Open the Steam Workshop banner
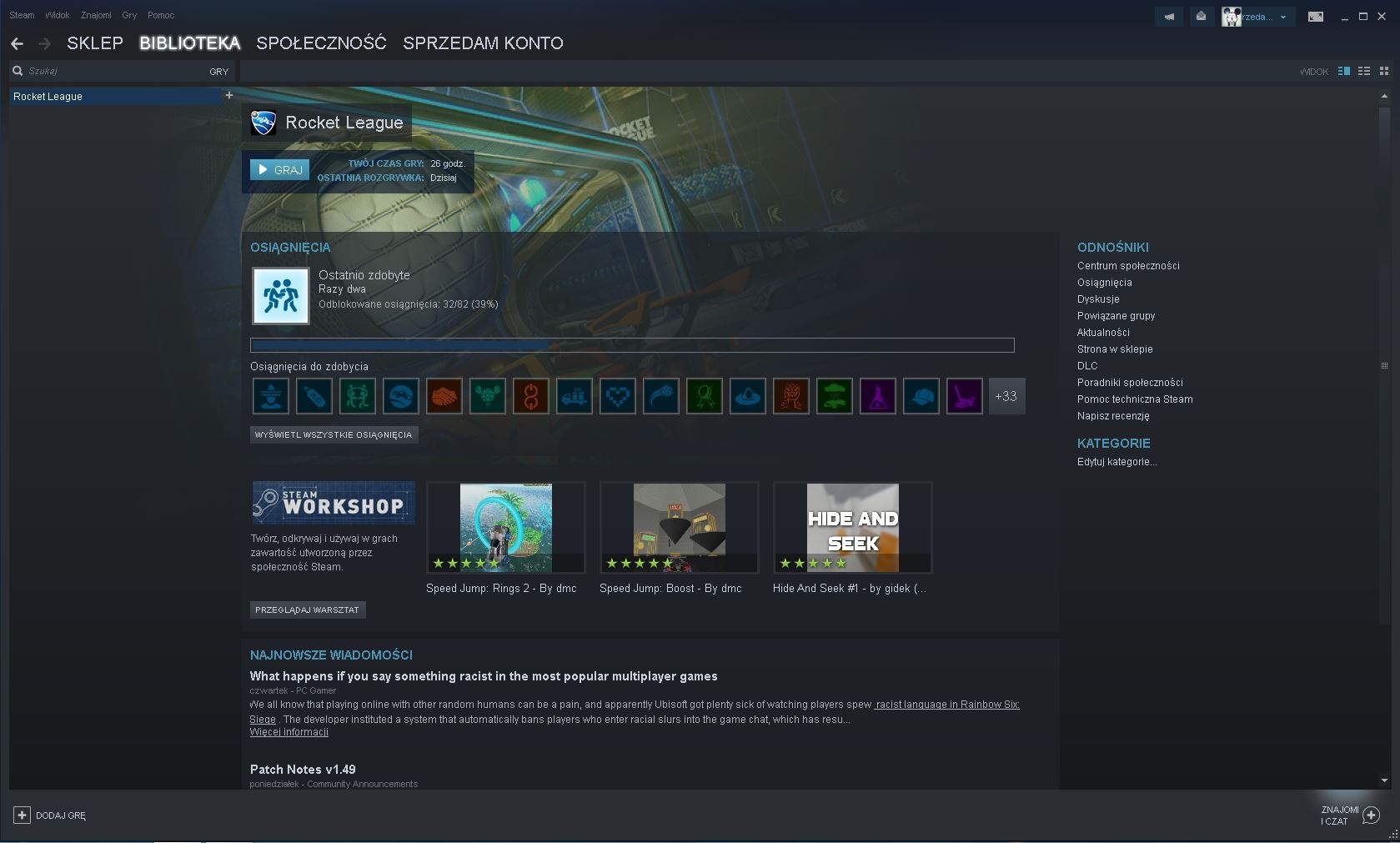 coord(334,502)
